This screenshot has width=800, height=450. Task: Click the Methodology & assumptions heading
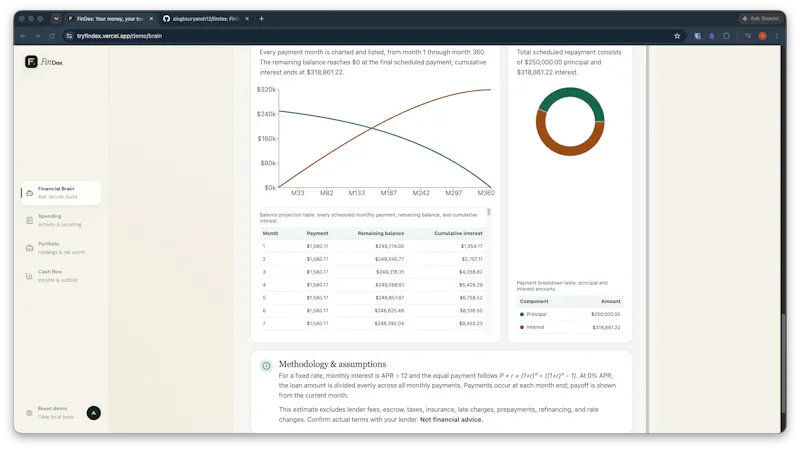tap(332, 364)
